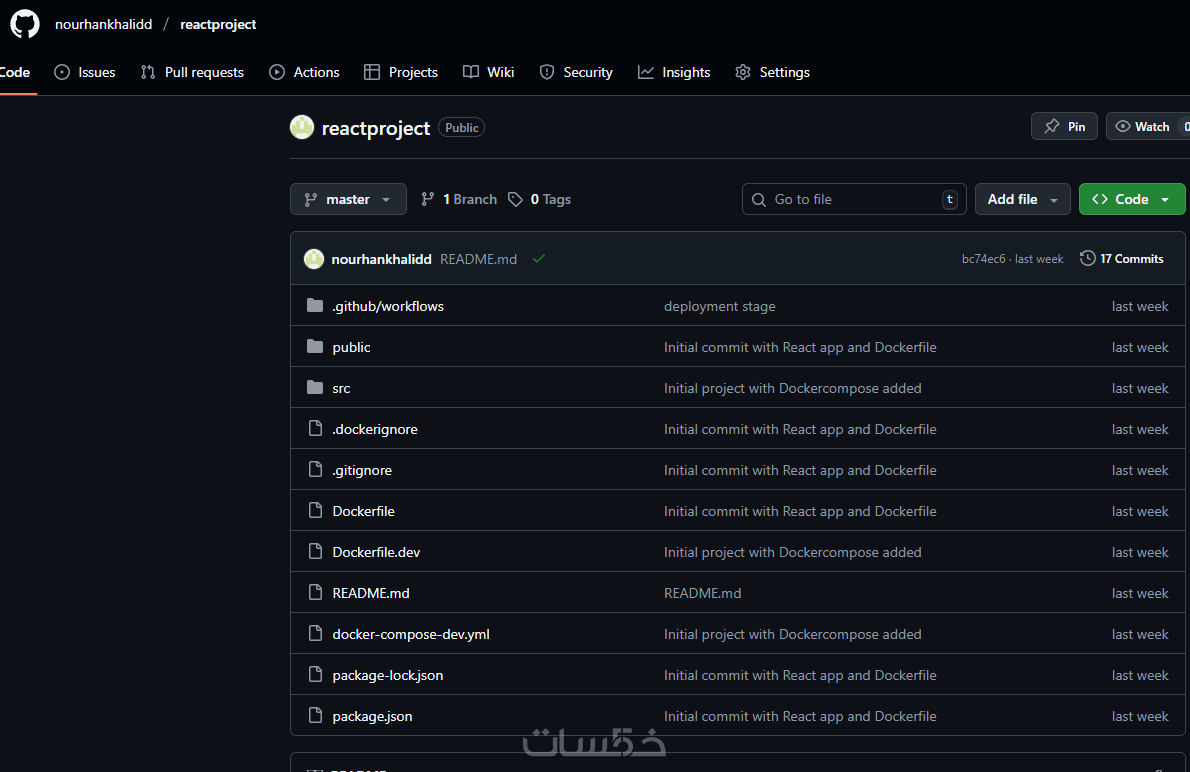
Task: Click the Dockerfile file icon
Action: 315,511
